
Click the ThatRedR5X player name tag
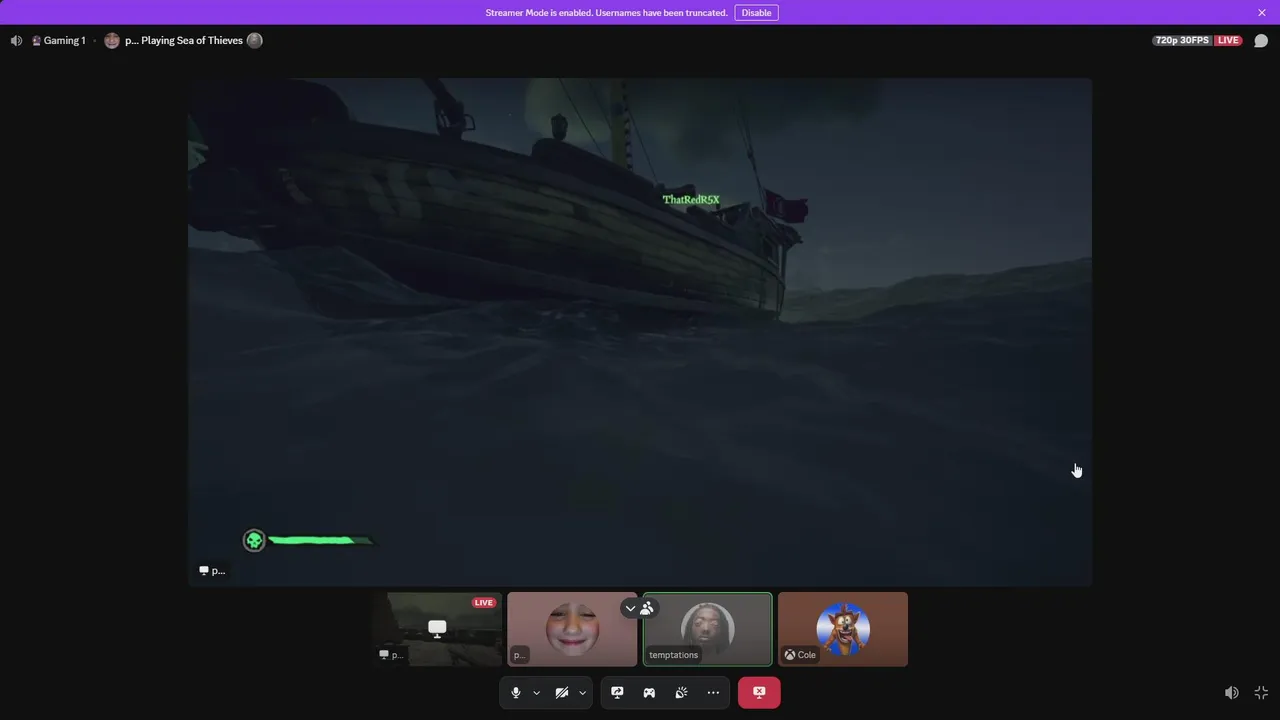point(691,200)
